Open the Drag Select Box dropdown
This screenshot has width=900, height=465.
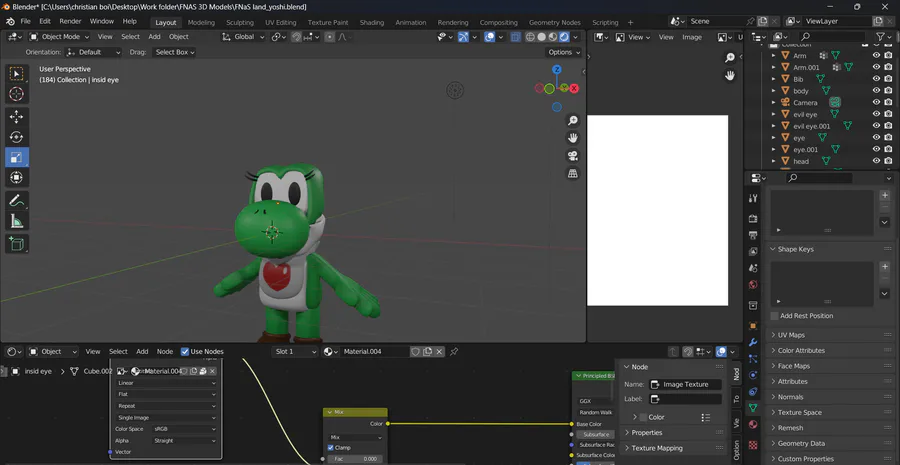pyautogui.click(x=173, y=52)
